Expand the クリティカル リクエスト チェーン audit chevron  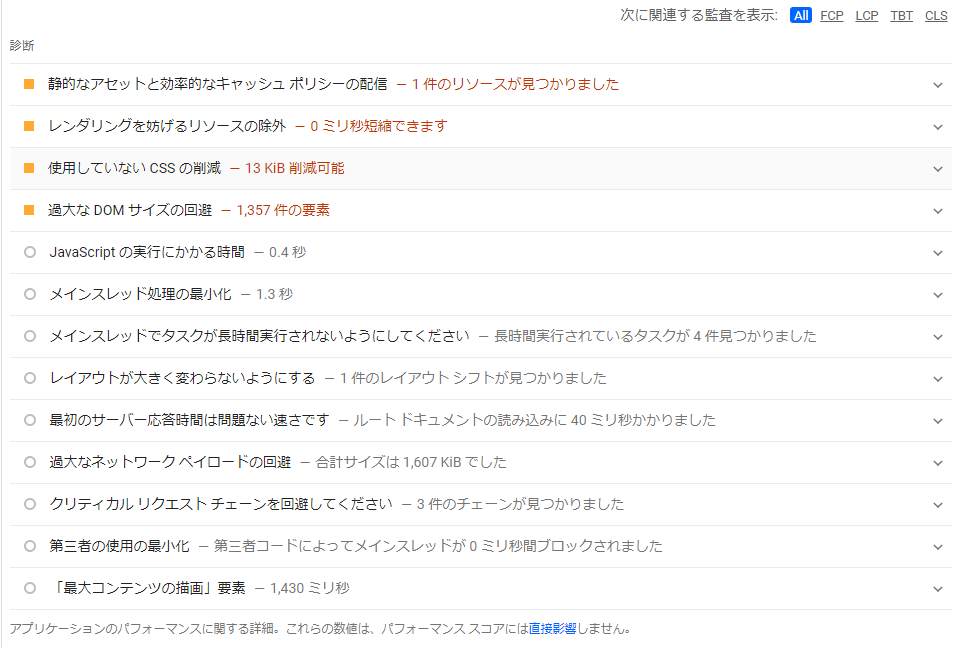938,505
